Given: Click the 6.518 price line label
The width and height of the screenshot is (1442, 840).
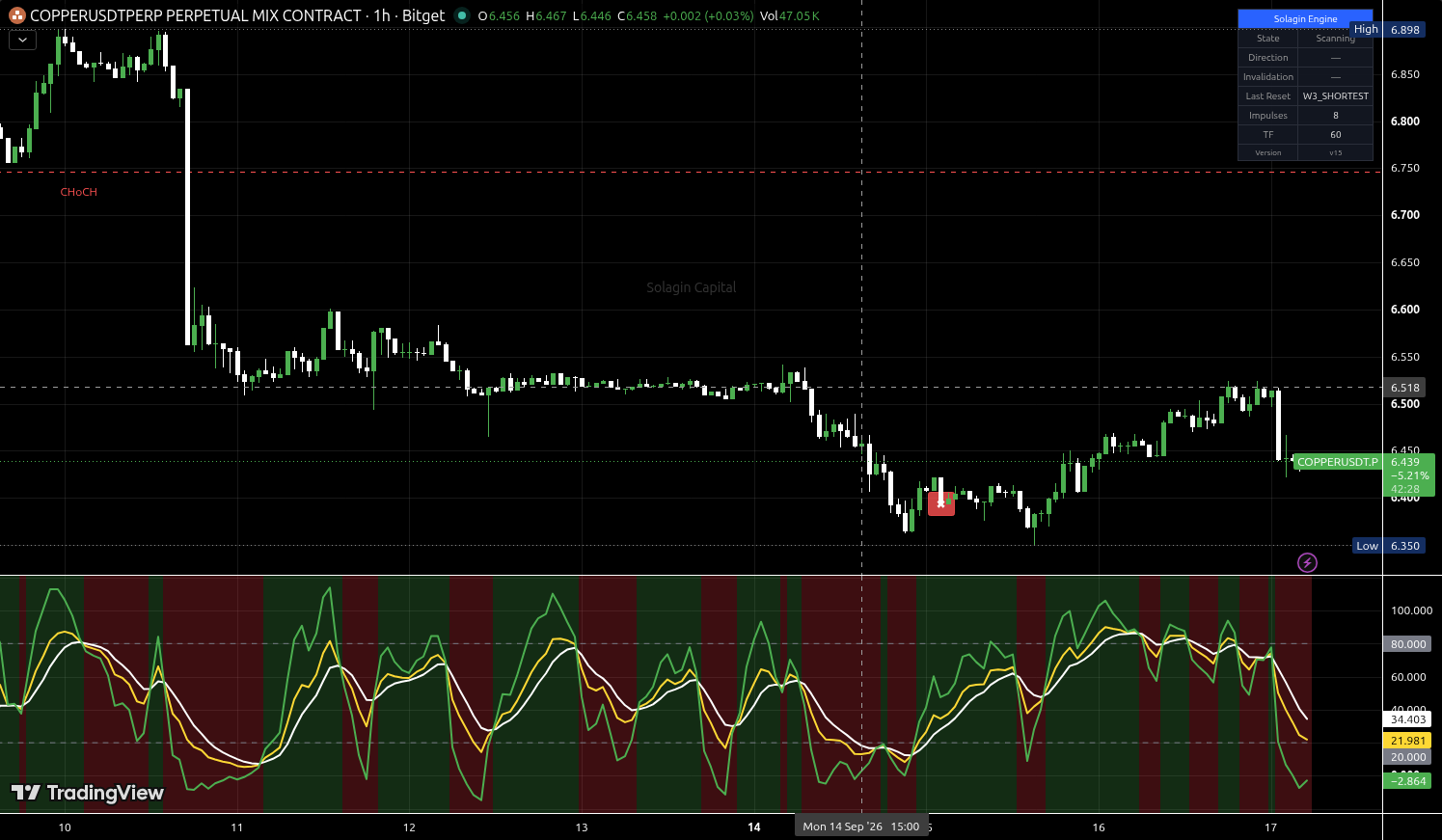Looking at the screenshot, I should click(1404, 388).
